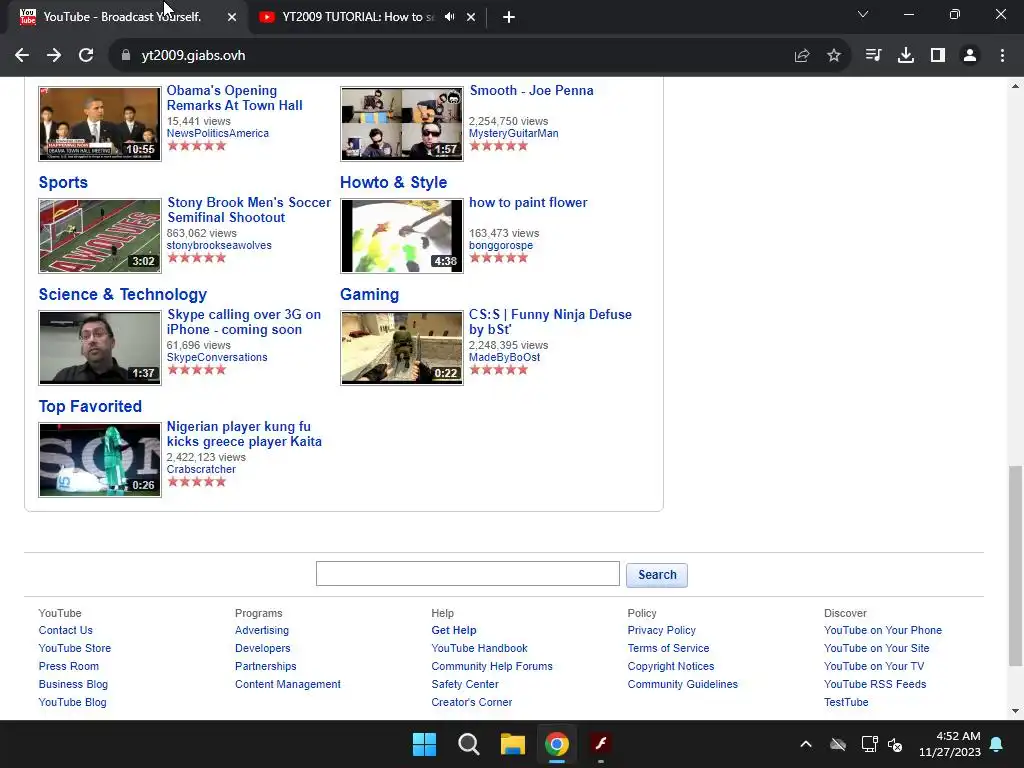The image size is (1024, 768).
Task: Toggle the browser side panel icon
Action: [x=938, y=56]
